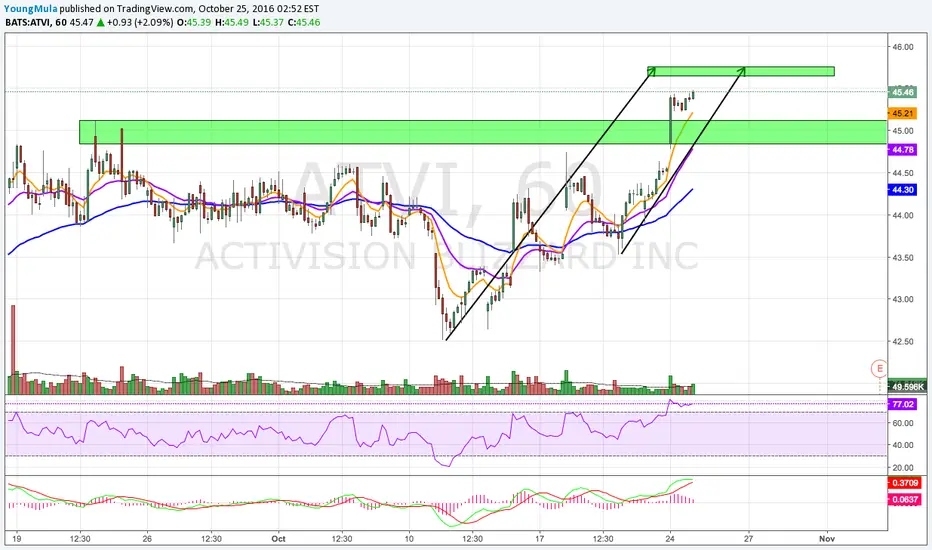Click the purple 44.78 moving average label
Viewport: 932px width, 550px height.
tap(902, 150)
